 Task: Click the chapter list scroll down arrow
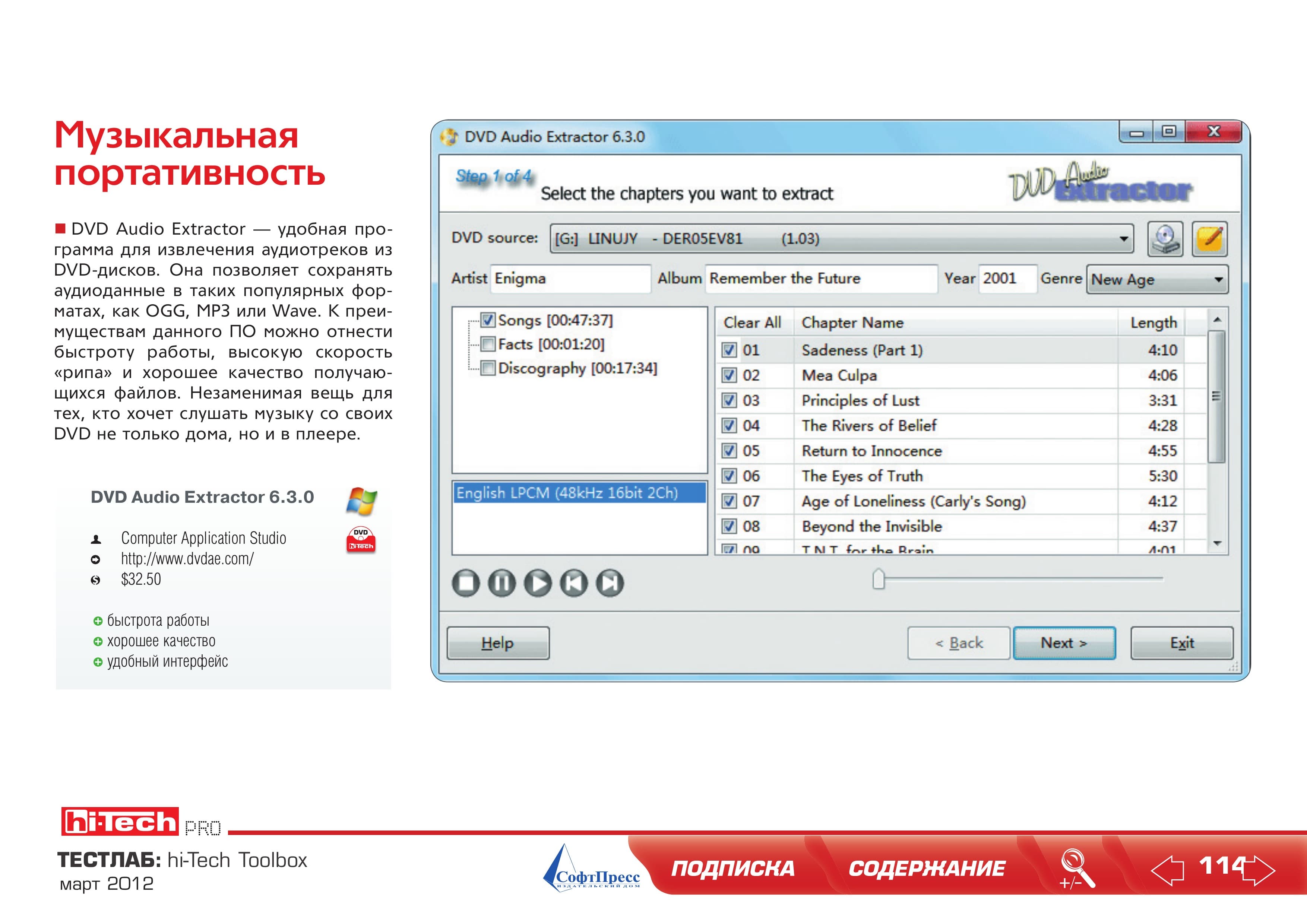click(x=1217, y=544)
